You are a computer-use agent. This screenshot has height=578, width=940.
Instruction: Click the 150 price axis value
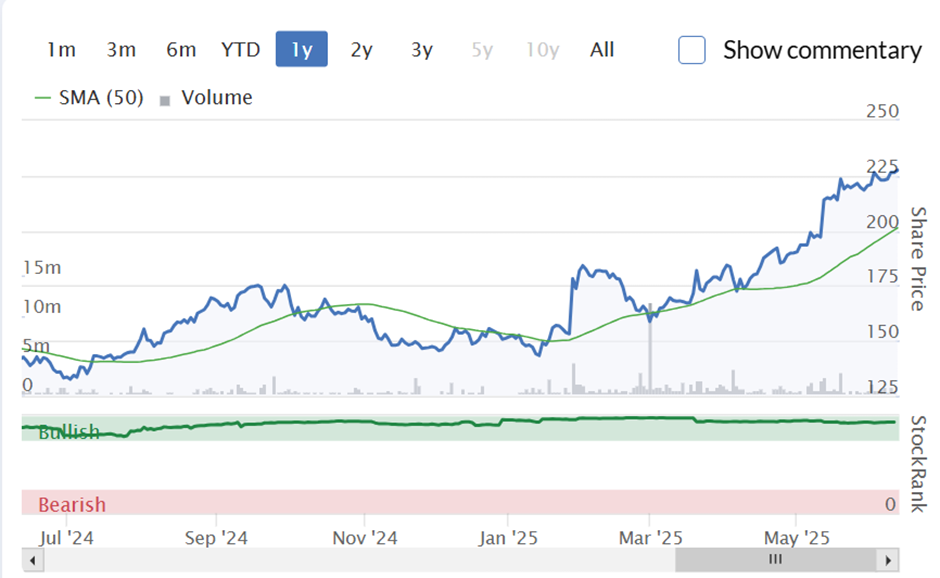pyautogui.click(x=882, y=332)
